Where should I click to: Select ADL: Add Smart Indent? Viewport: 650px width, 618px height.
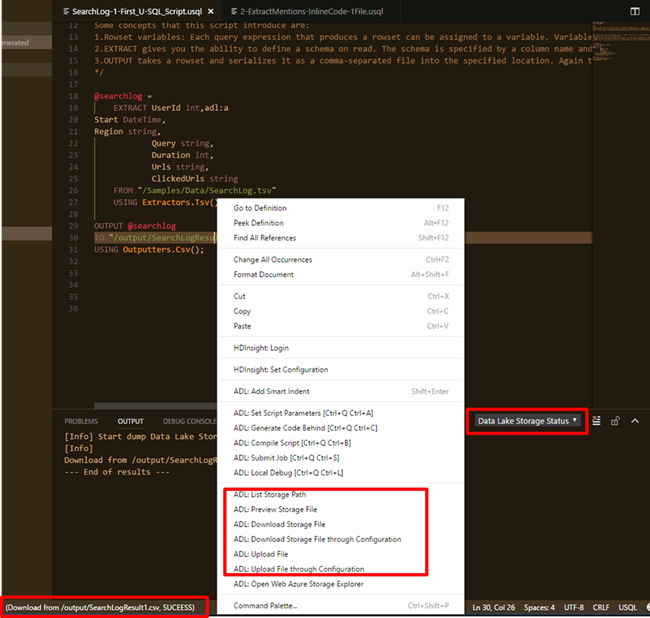point(341,391)
